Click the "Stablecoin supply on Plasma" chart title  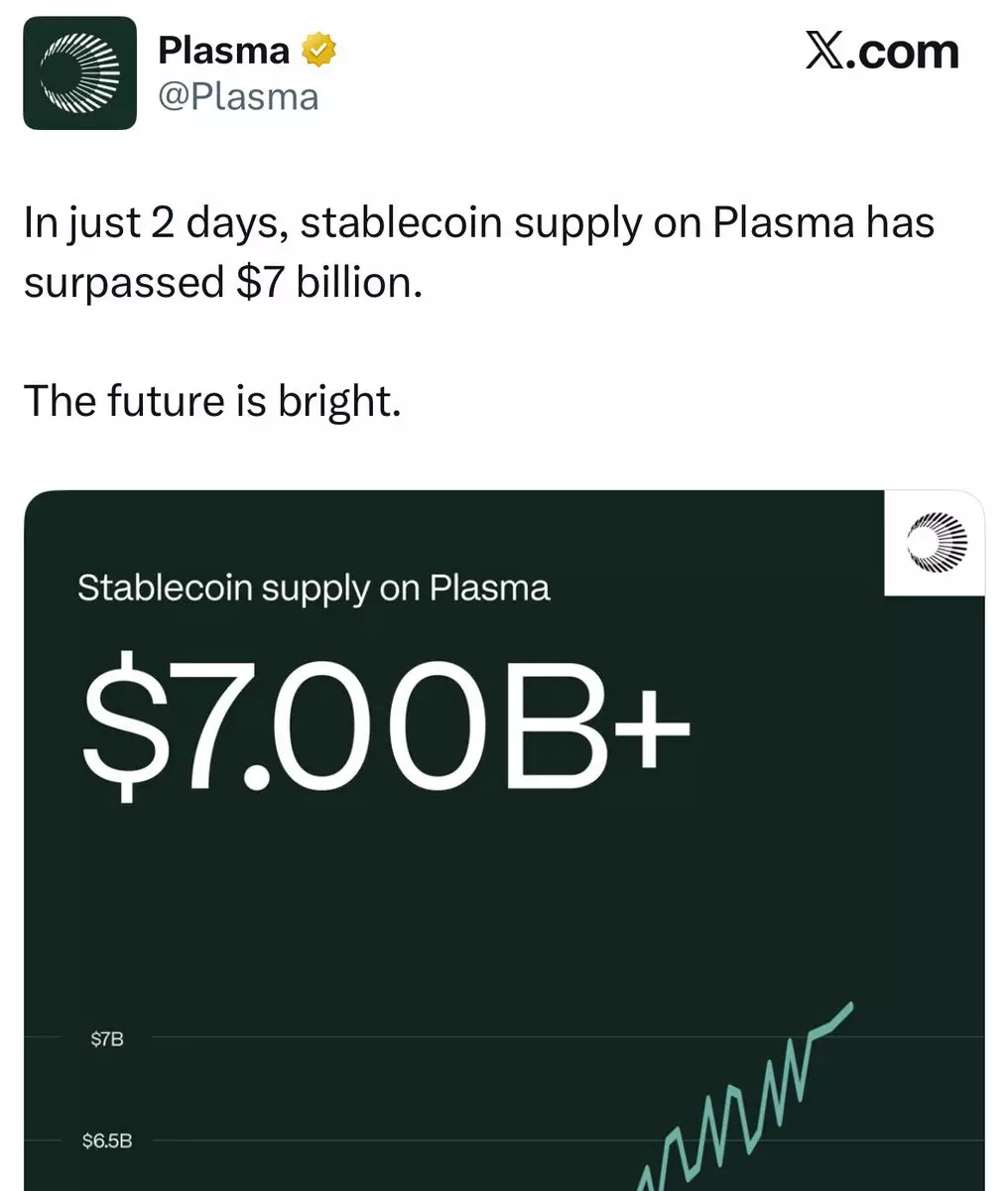click(x=314, y=588)
